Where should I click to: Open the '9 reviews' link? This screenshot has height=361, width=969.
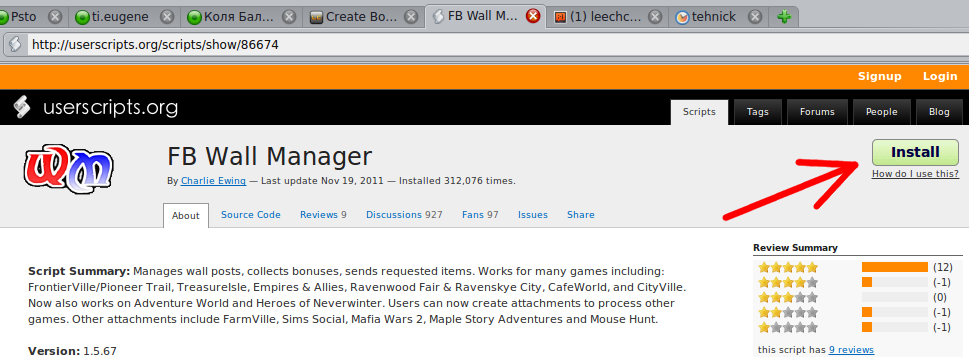pyautogui.click(x=851, y=350)
